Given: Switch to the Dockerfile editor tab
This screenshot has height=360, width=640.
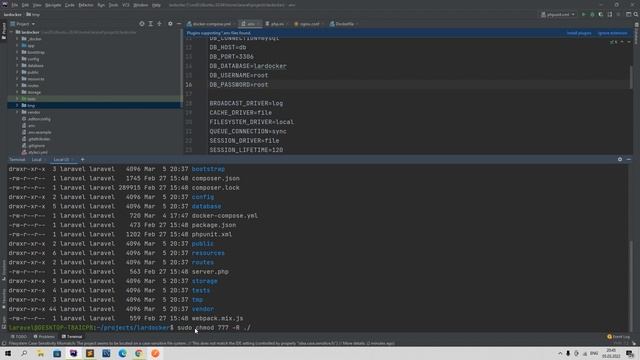Looking at the screenshot, I should pyautogui.click(x=344, y=24).
